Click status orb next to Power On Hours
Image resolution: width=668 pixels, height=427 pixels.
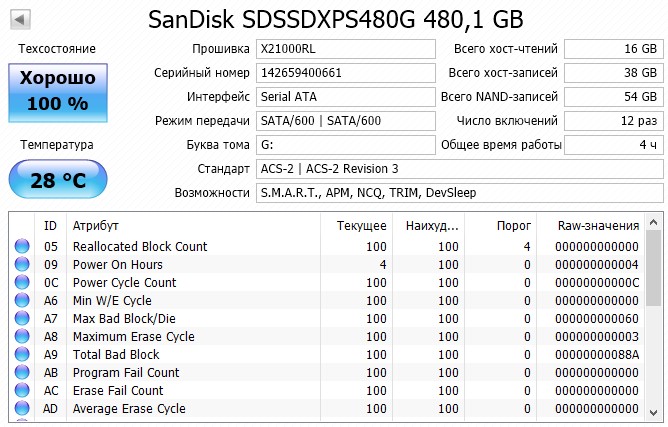point(22,265)
